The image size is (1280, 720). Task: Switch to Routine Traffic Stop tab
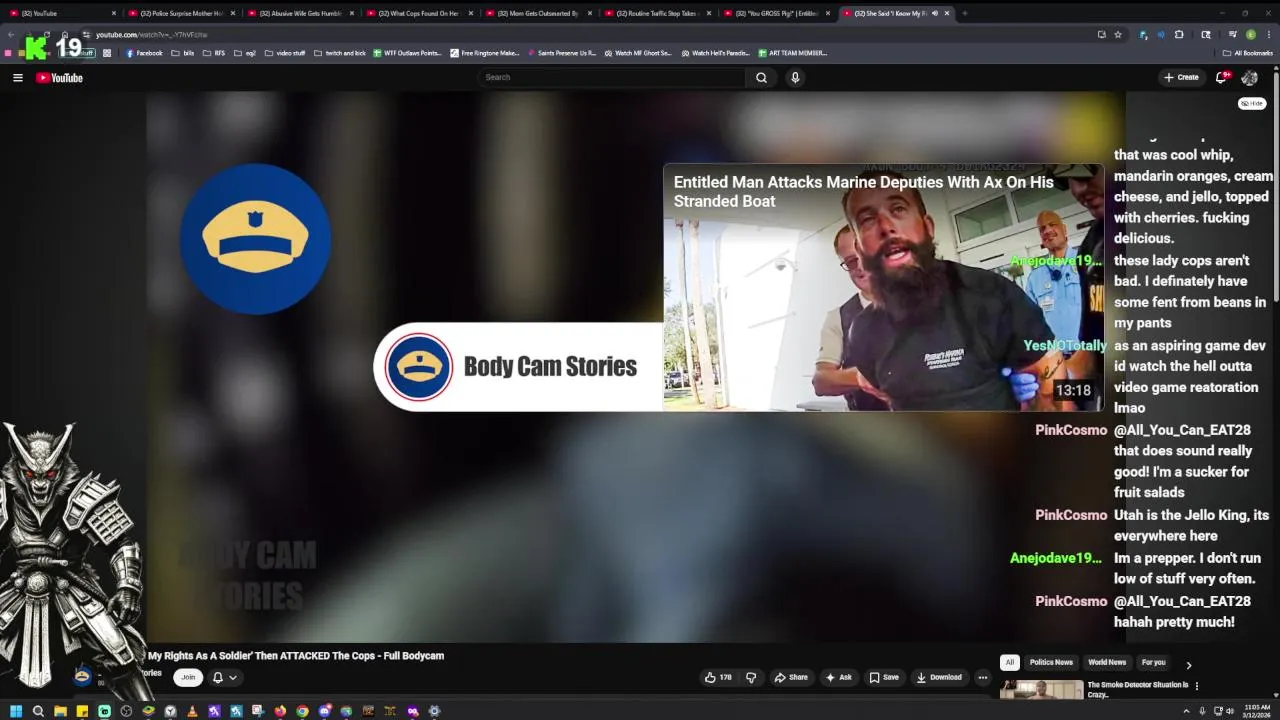point(657,13)
